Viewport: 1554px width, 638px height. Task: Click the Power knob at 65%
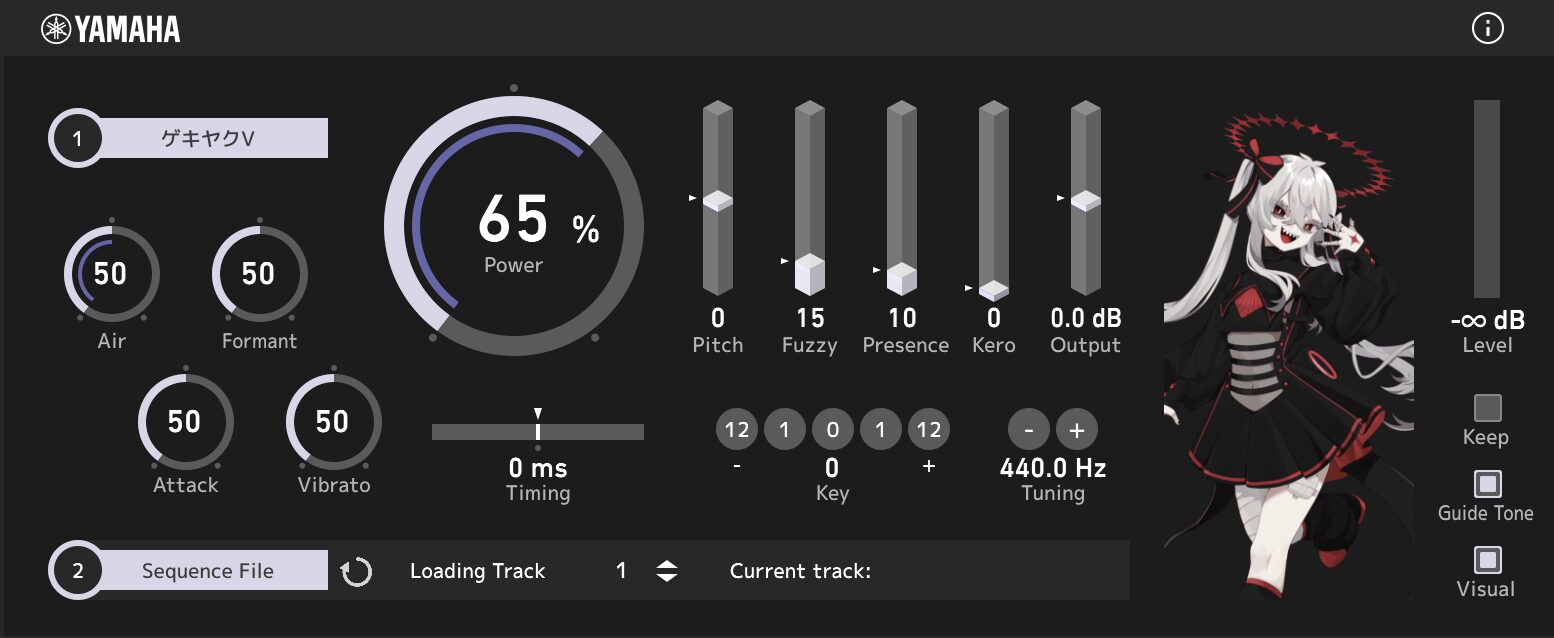click(x=514, y=226)
